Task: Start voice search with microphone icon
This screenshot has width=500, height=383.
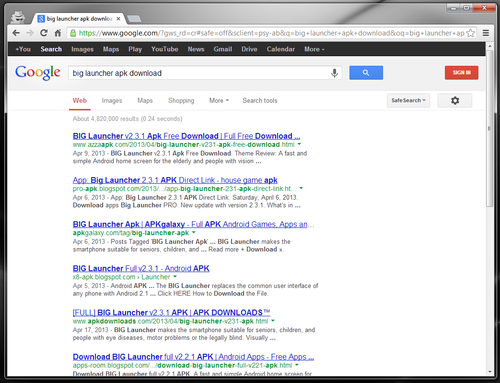Action: coord(334,73)
